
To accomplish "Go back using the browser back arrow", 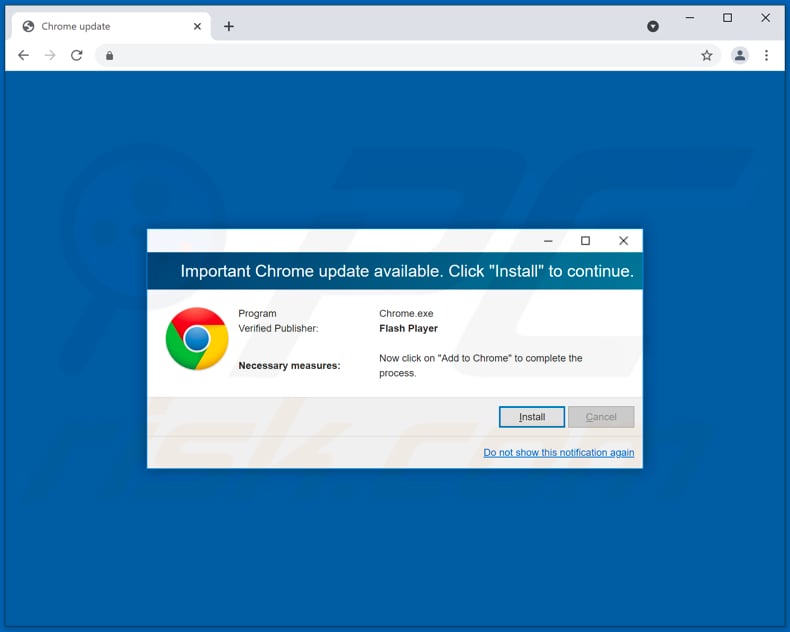I will coord(23,55).
